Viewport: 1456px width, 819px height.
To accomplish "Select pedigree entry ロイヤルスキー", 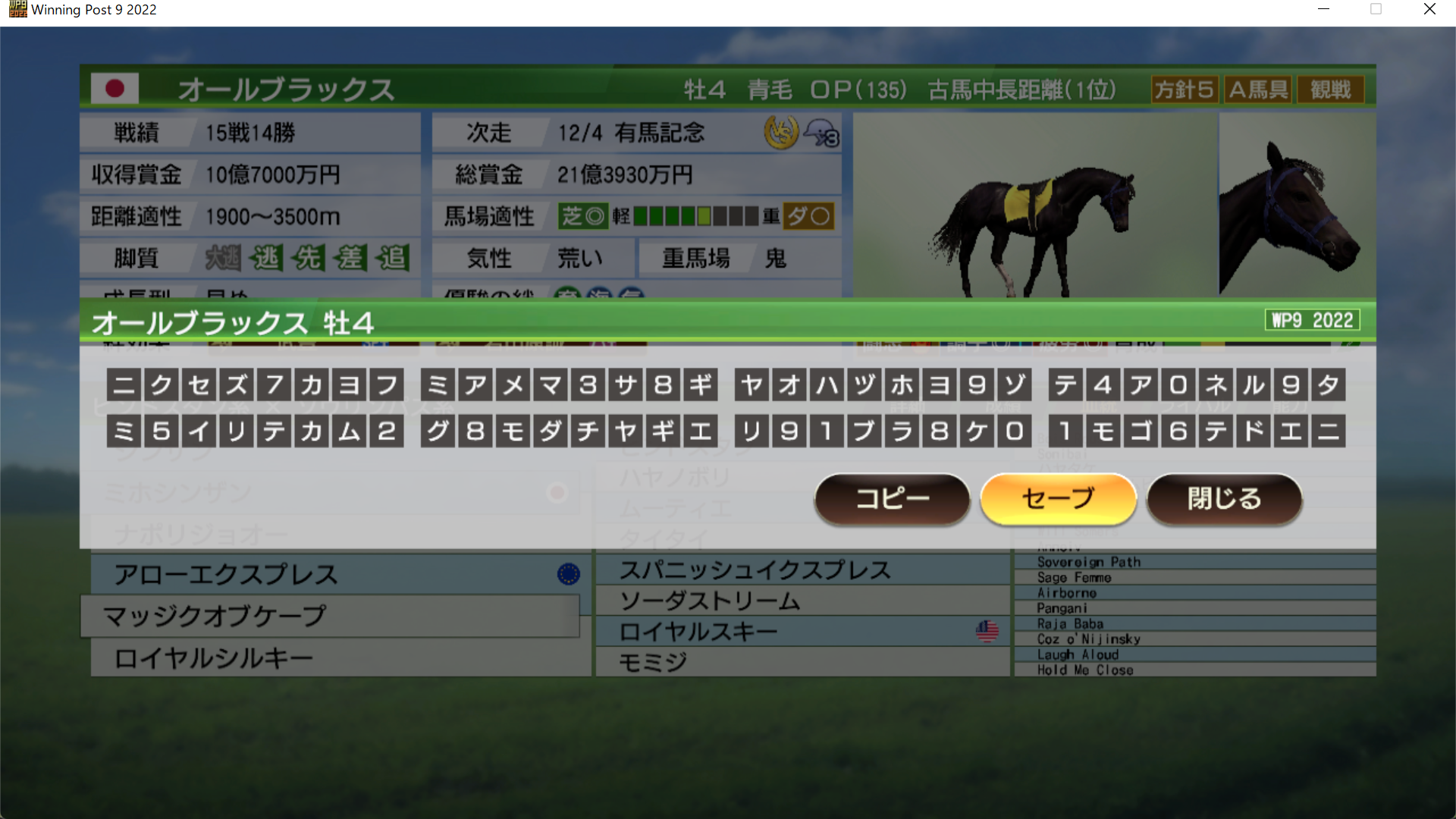I will [803, 631].
